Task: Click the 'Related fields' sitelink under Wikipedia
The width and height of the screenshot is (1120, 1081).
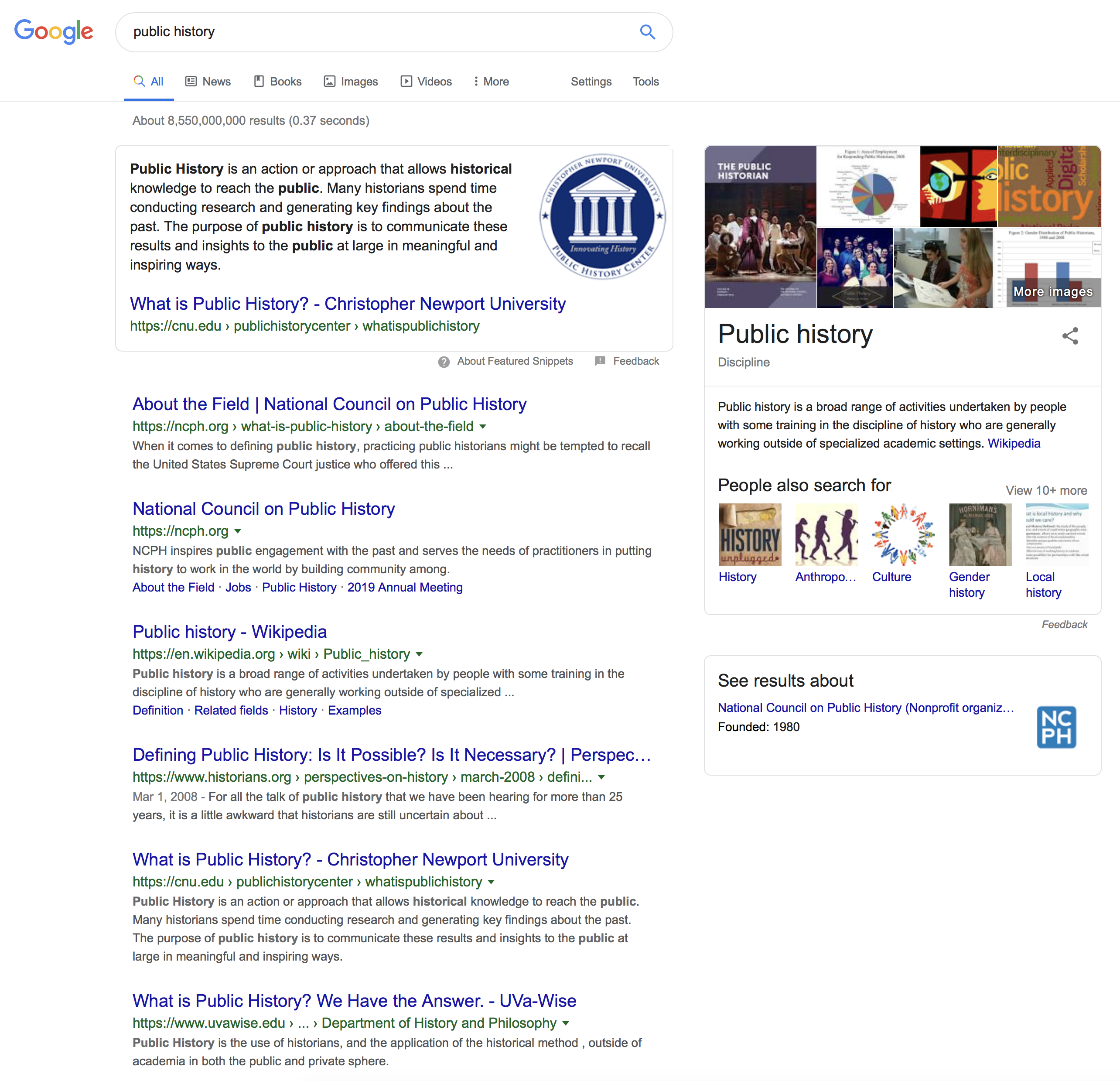Action: coord(231,710)
